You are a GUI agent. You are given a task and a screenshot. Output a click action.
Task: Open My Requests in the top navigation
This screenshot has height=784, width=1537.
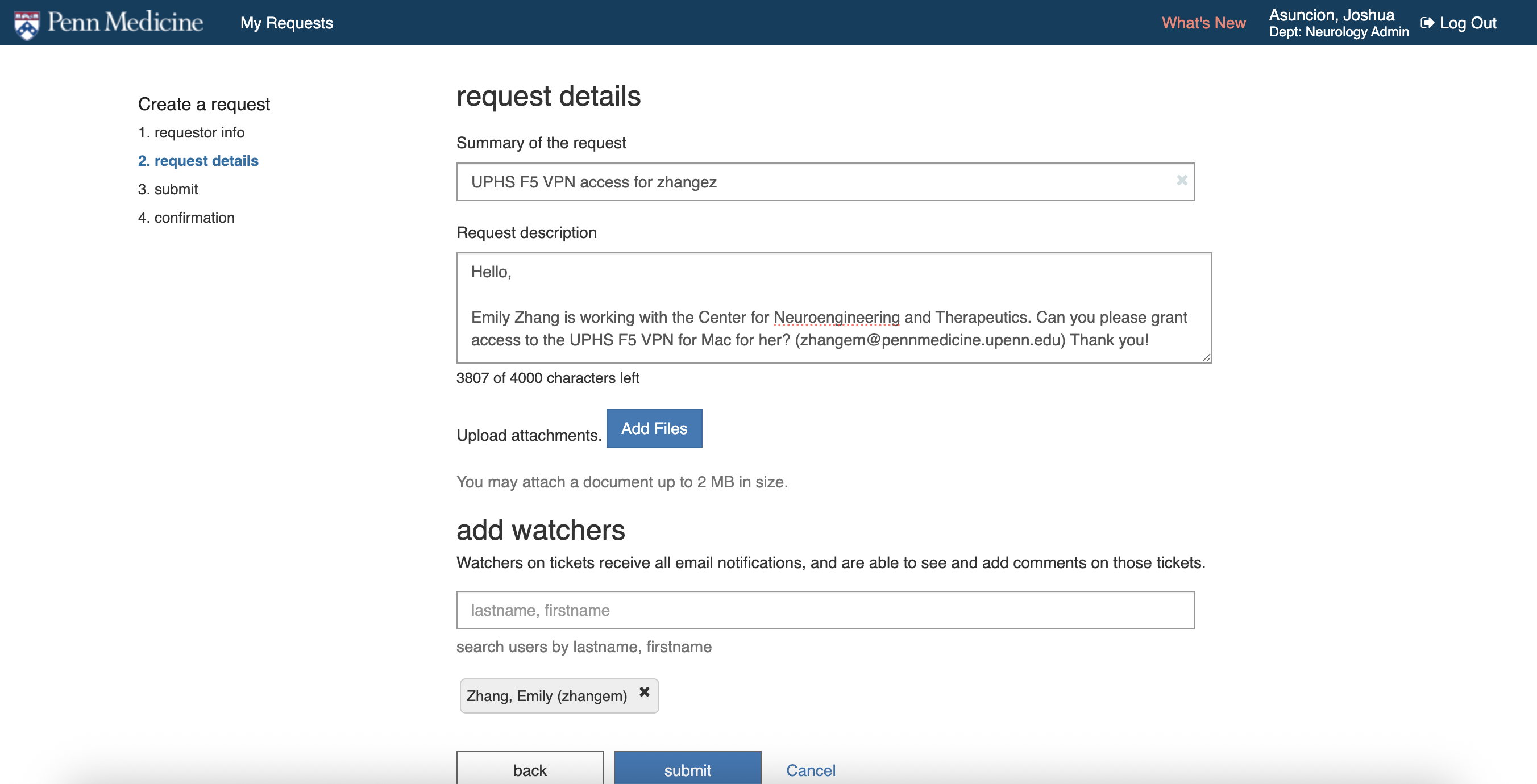click(x=286, y=23)
